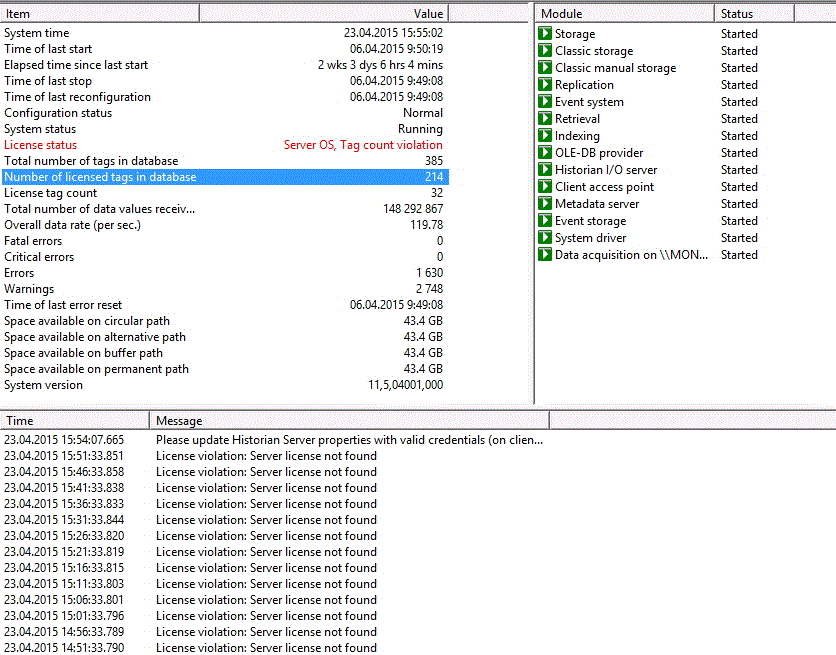Click the Replication module's green play icon
The image size is (836, 655).
point(545,85)
